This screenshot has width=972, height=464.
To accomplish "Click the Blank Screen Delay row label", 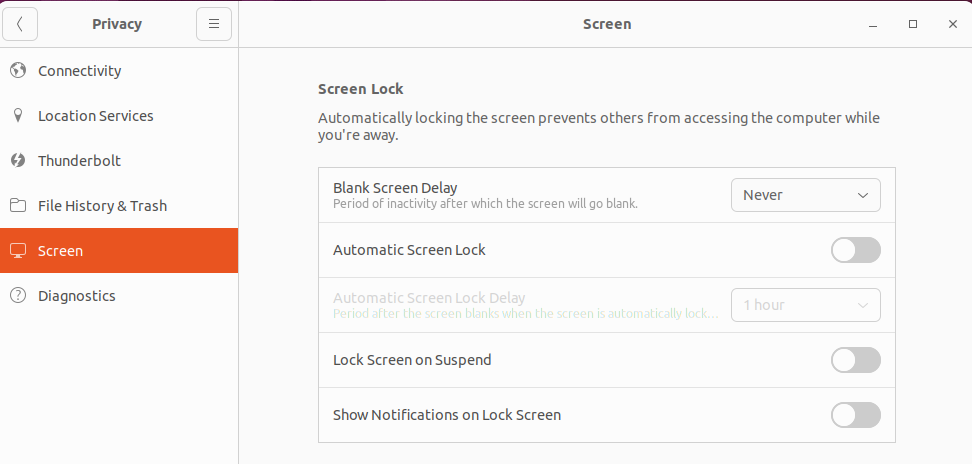I will coord(395,188).
